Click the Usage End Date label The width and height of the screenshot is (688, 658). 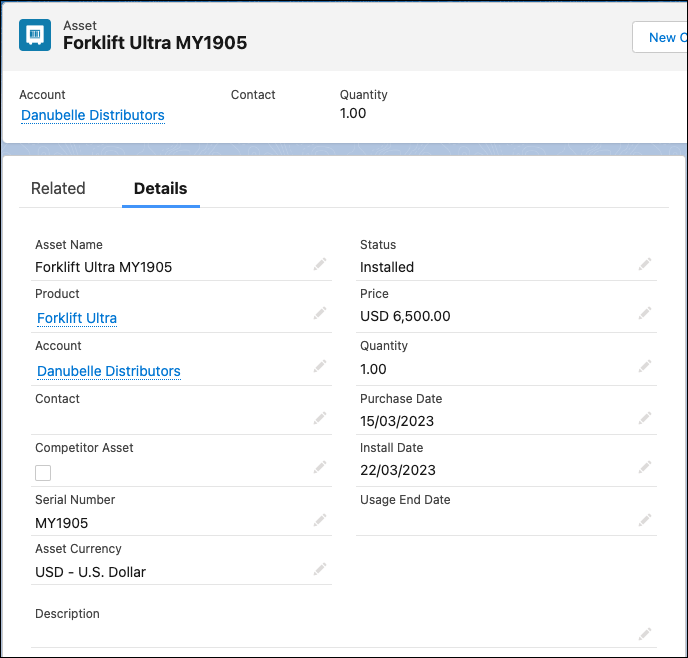(x=405, y=500)
